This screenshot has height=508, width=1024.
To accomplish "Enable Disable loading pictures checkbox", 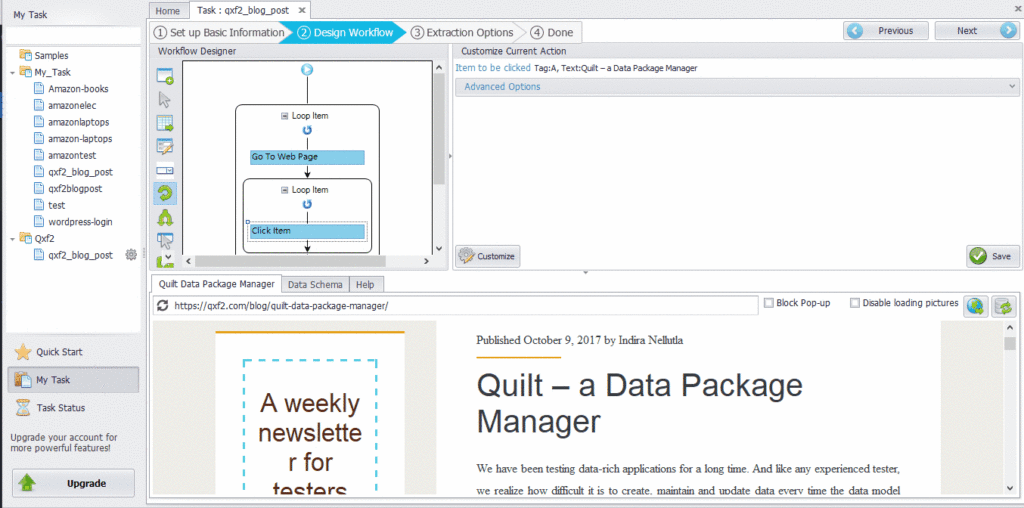I will [x=855, y=303].
